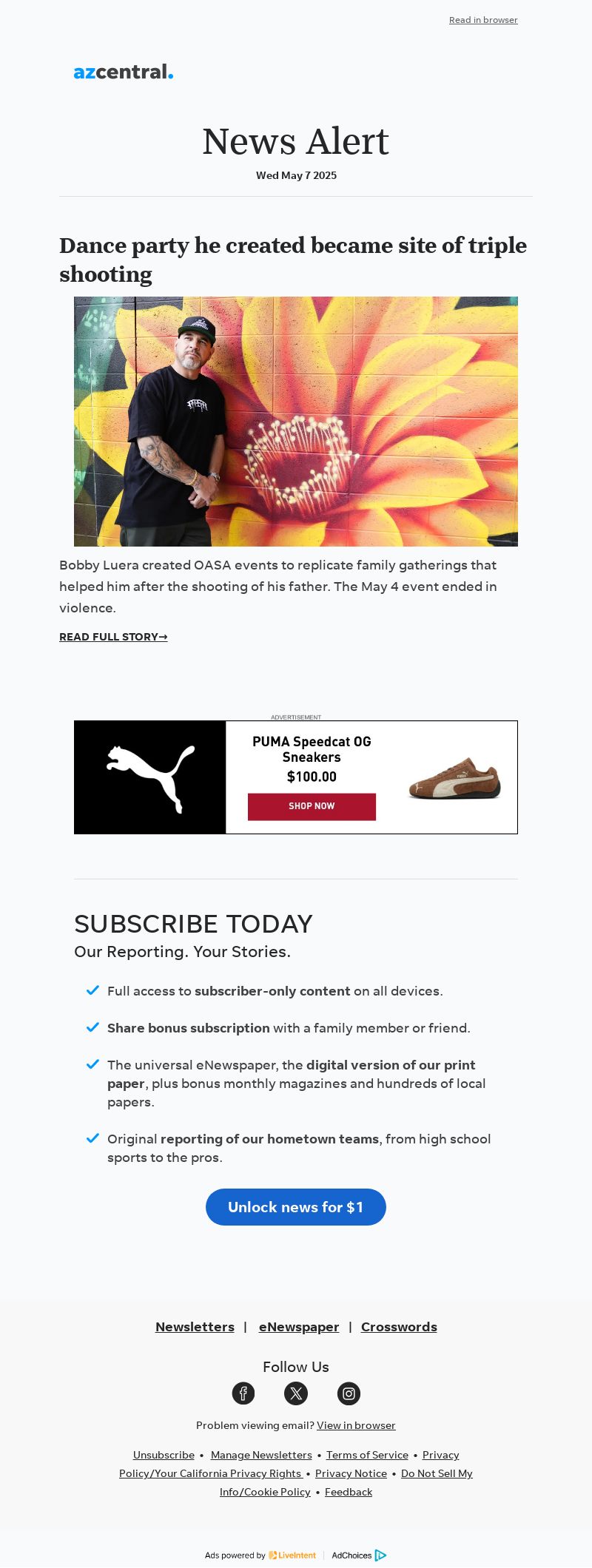Open the Terms of Service link
This screenshot has height=1568, width=592.
367,1455
